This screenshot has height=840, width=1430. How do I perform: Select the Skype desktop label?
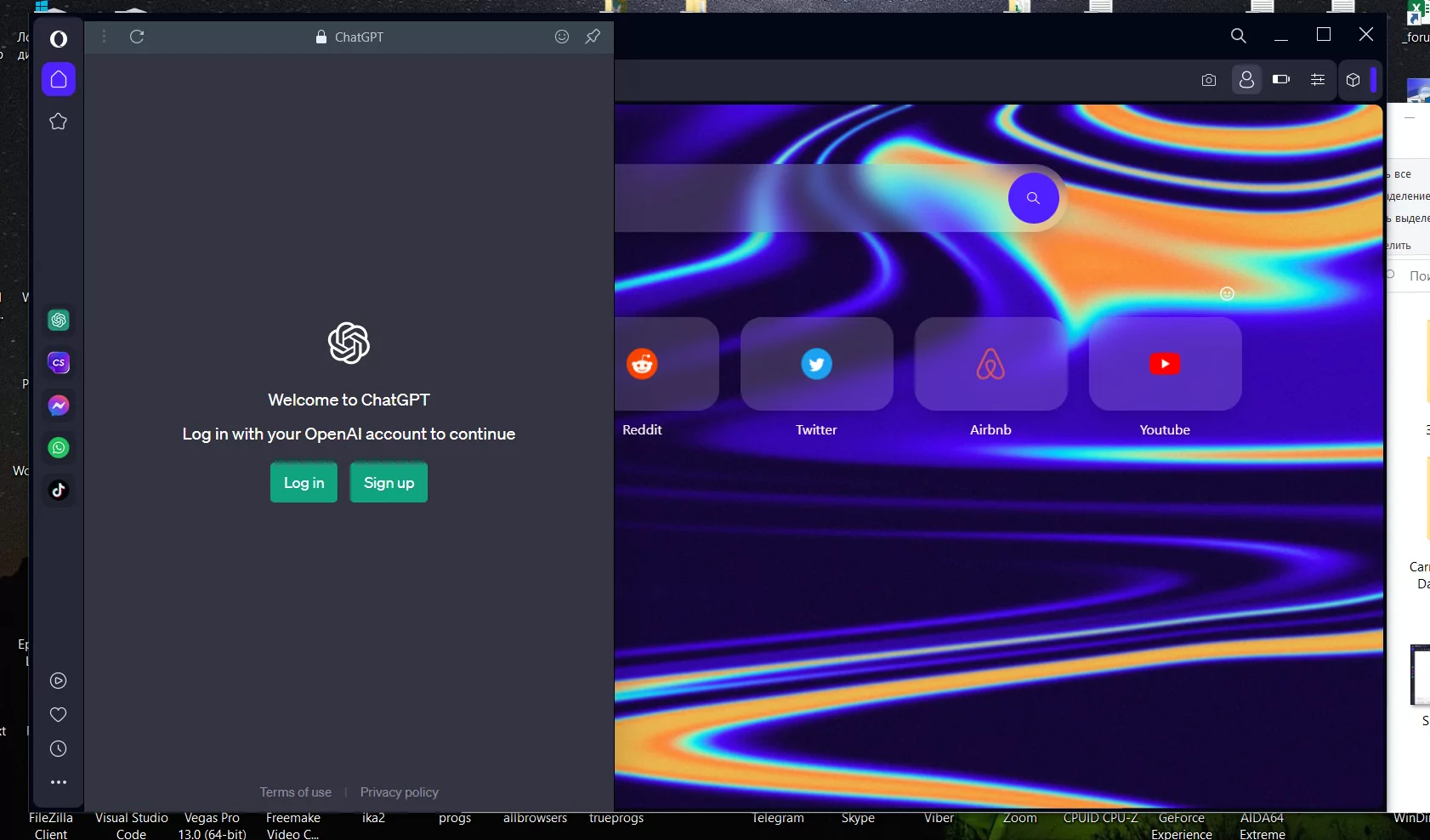point(858,818)
